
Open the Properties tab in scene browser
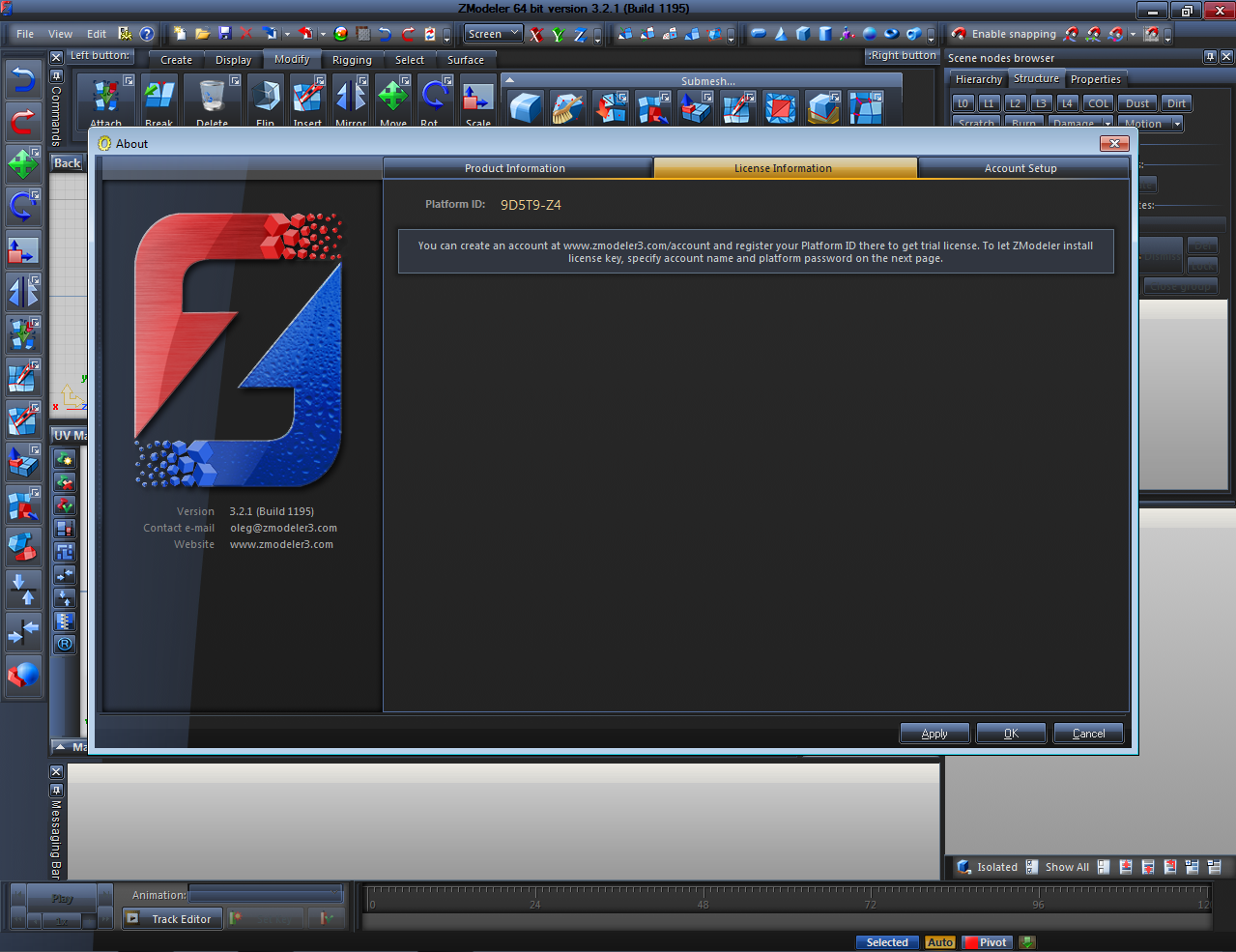point(1095,79)
